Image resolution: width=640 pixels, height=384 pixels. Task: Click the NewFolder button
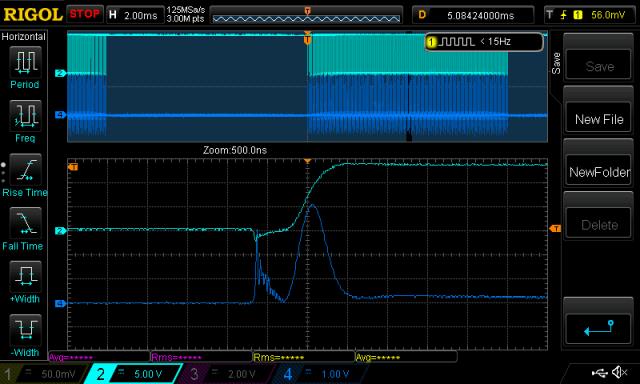pos(599,172)
